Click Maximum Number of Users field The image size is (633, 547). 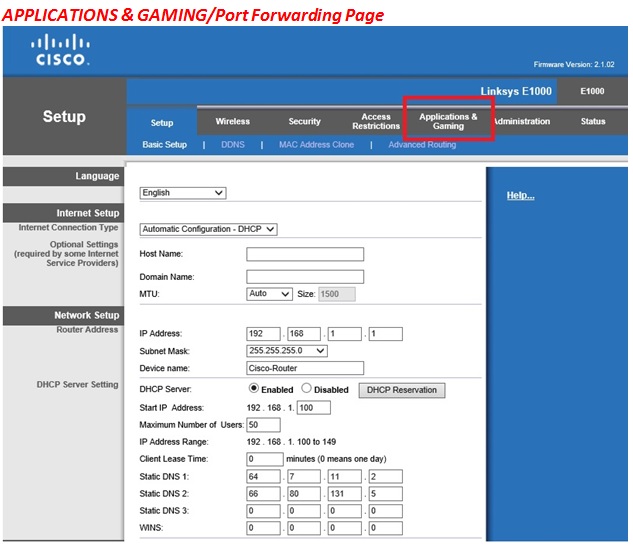coord(263,425)
